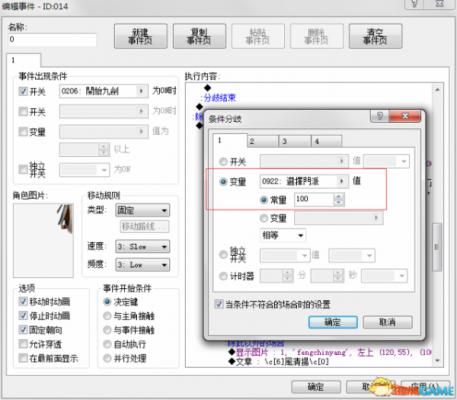Open the 相等 comparison dropdown
The image size is (457, 400).
(282, 235)
